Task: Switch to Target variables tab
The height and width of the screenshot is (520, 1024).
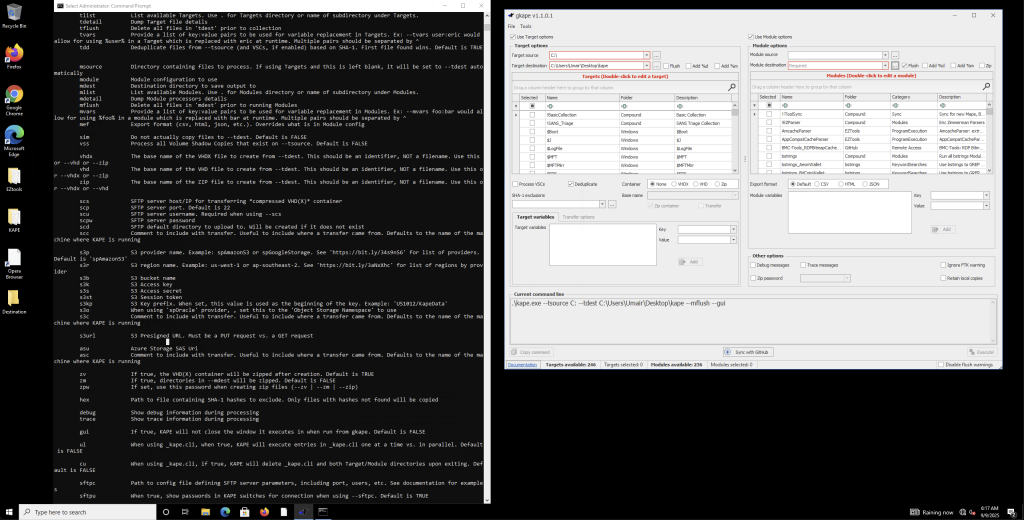Action: pos(536,216)
